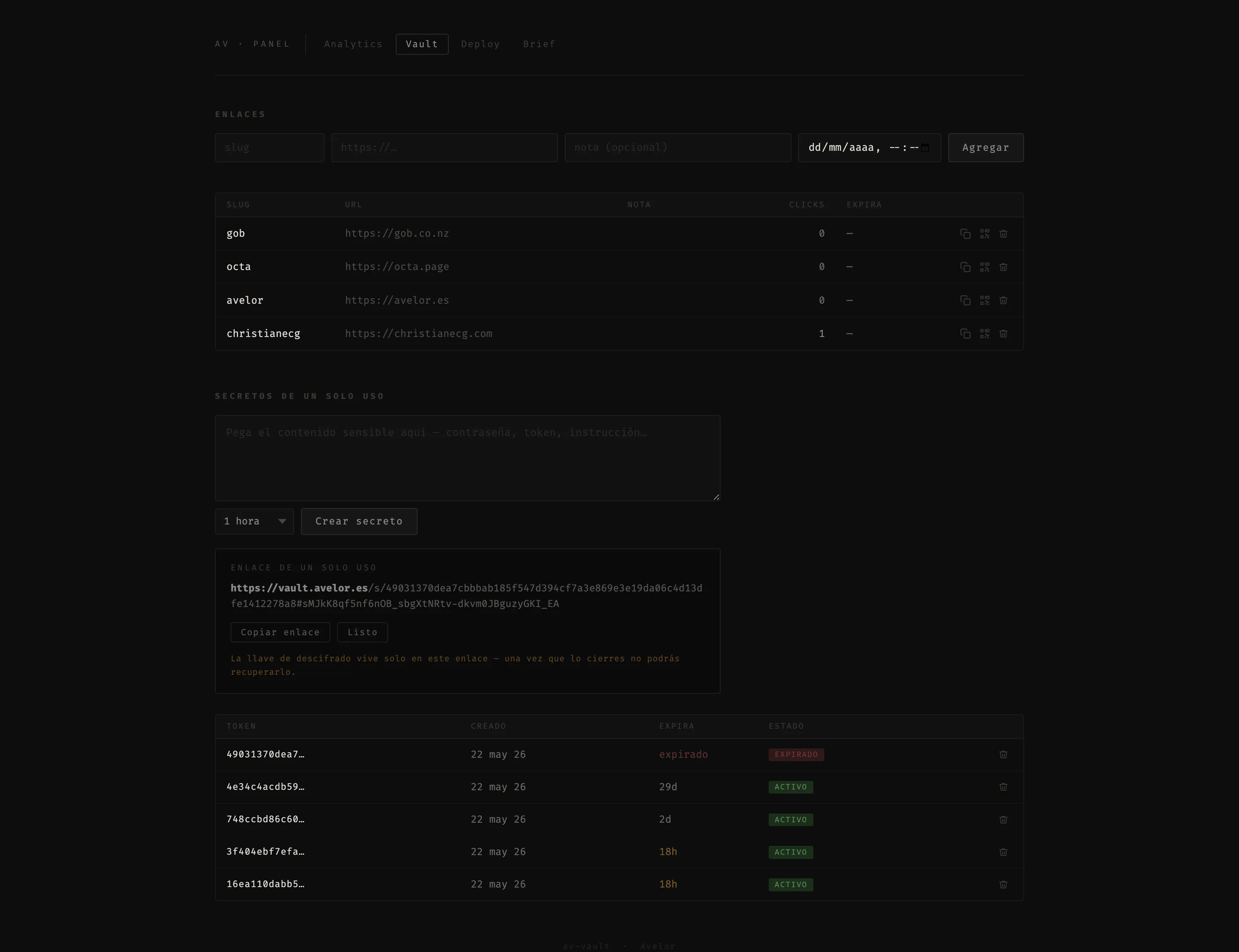The image size is (1239, 952).
Task: Click the CLICKS column header
Action: (807, 205)
